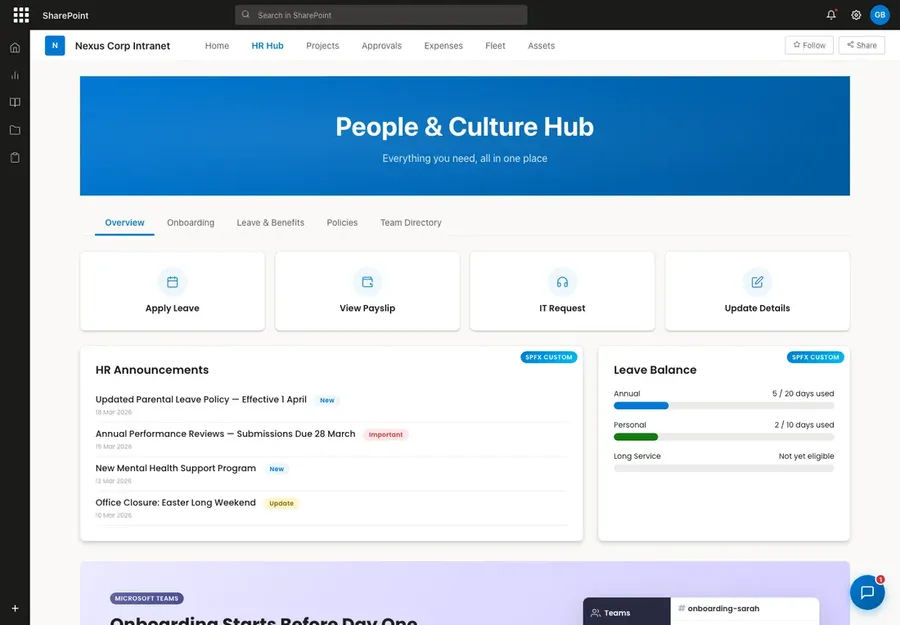Click the home icon in left sidebar
The image size is (900, 625).
[x=15, y=48]
